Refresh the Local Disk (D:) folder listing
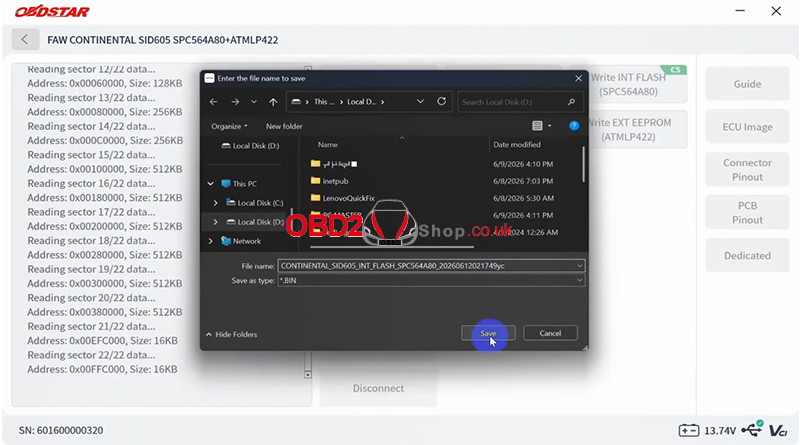The height and width of the screenshot is (445, 800). click(x=441, y=102)
